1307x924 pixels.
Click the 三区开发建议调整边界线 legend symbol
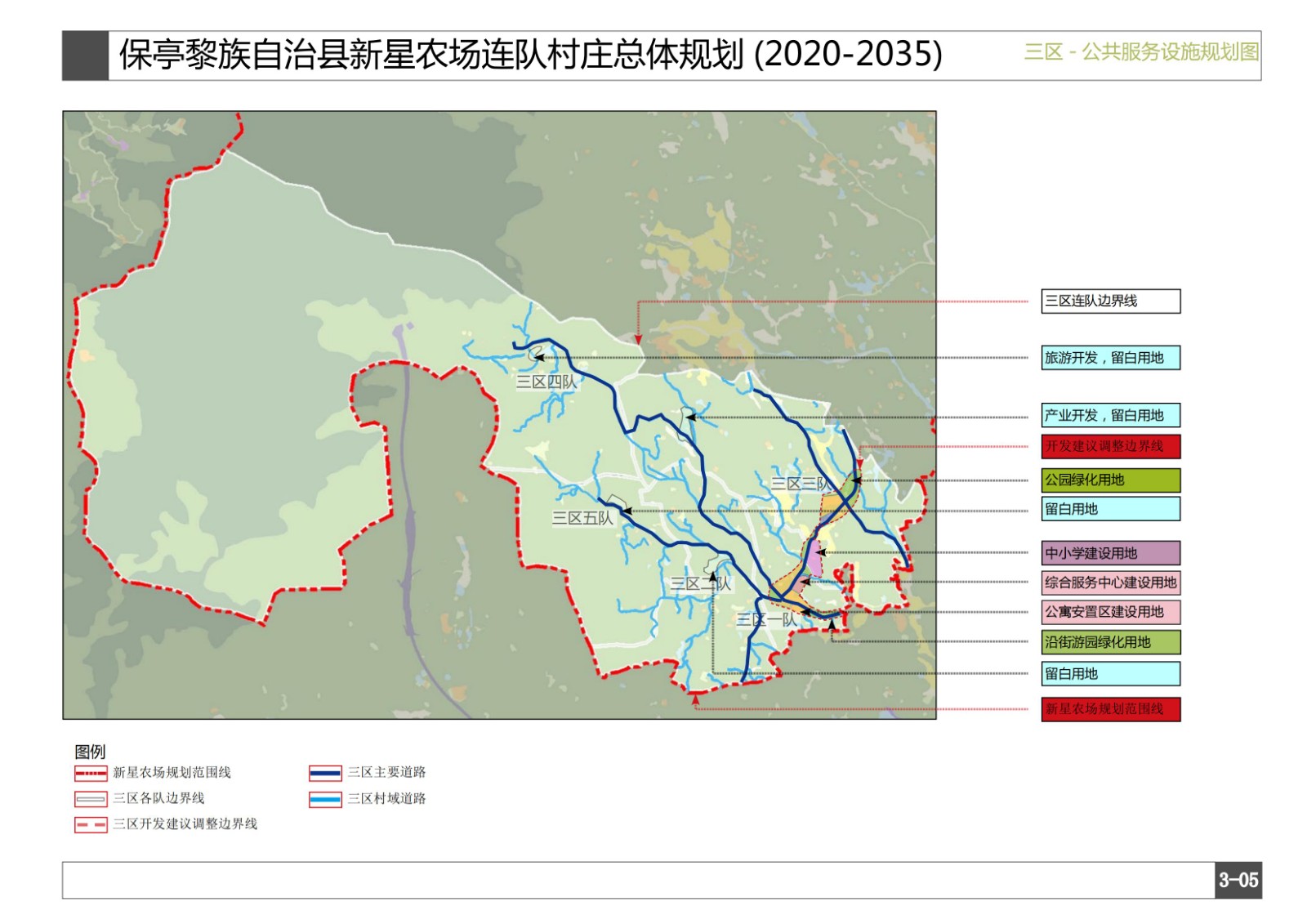[91, 825]
